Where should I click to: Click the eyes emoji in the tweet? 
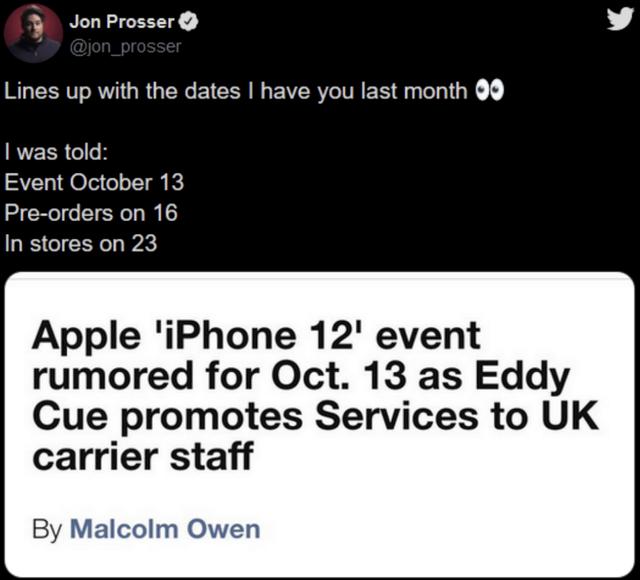point(489,90)
